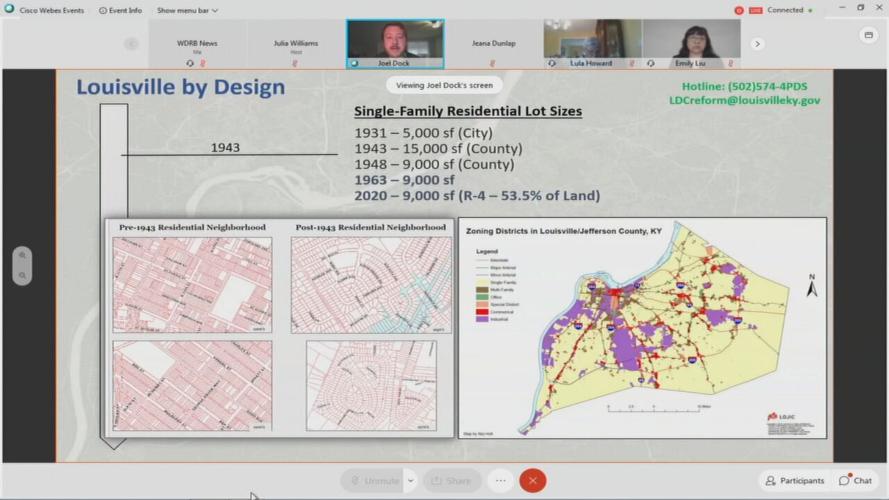Open the Chat panel
The height and width of the screenshot is (500, 889).
click(x=856, y=481)
